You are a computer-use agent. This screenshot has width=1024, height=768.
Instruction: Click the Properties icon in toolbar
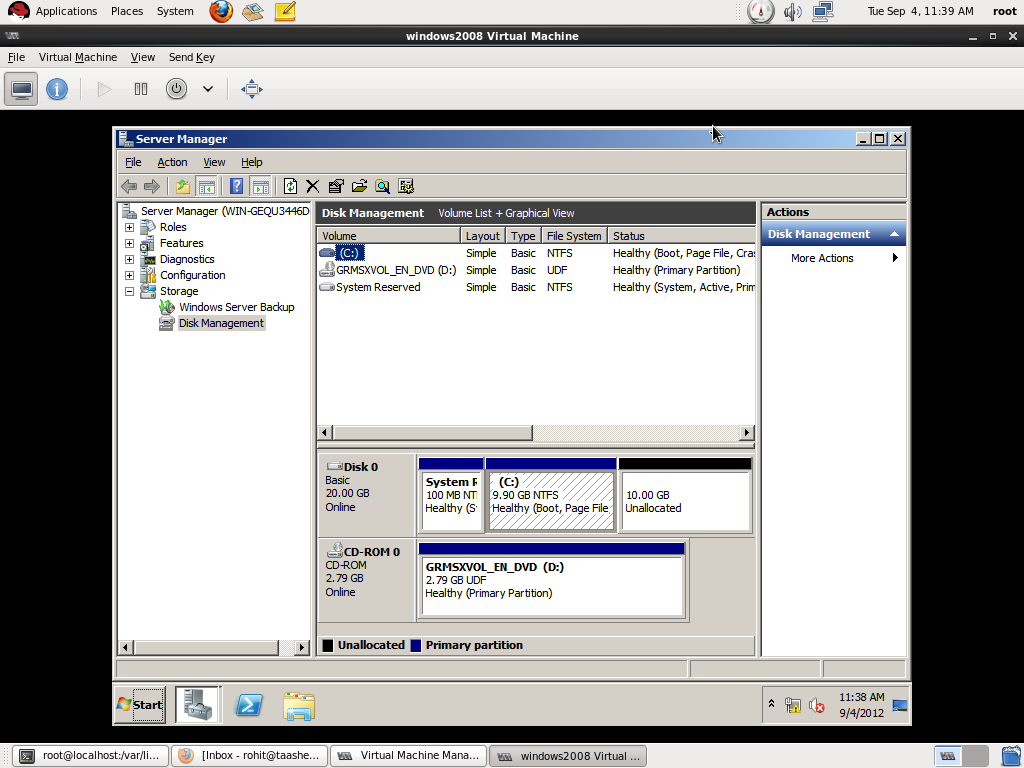tap(336, 187)
